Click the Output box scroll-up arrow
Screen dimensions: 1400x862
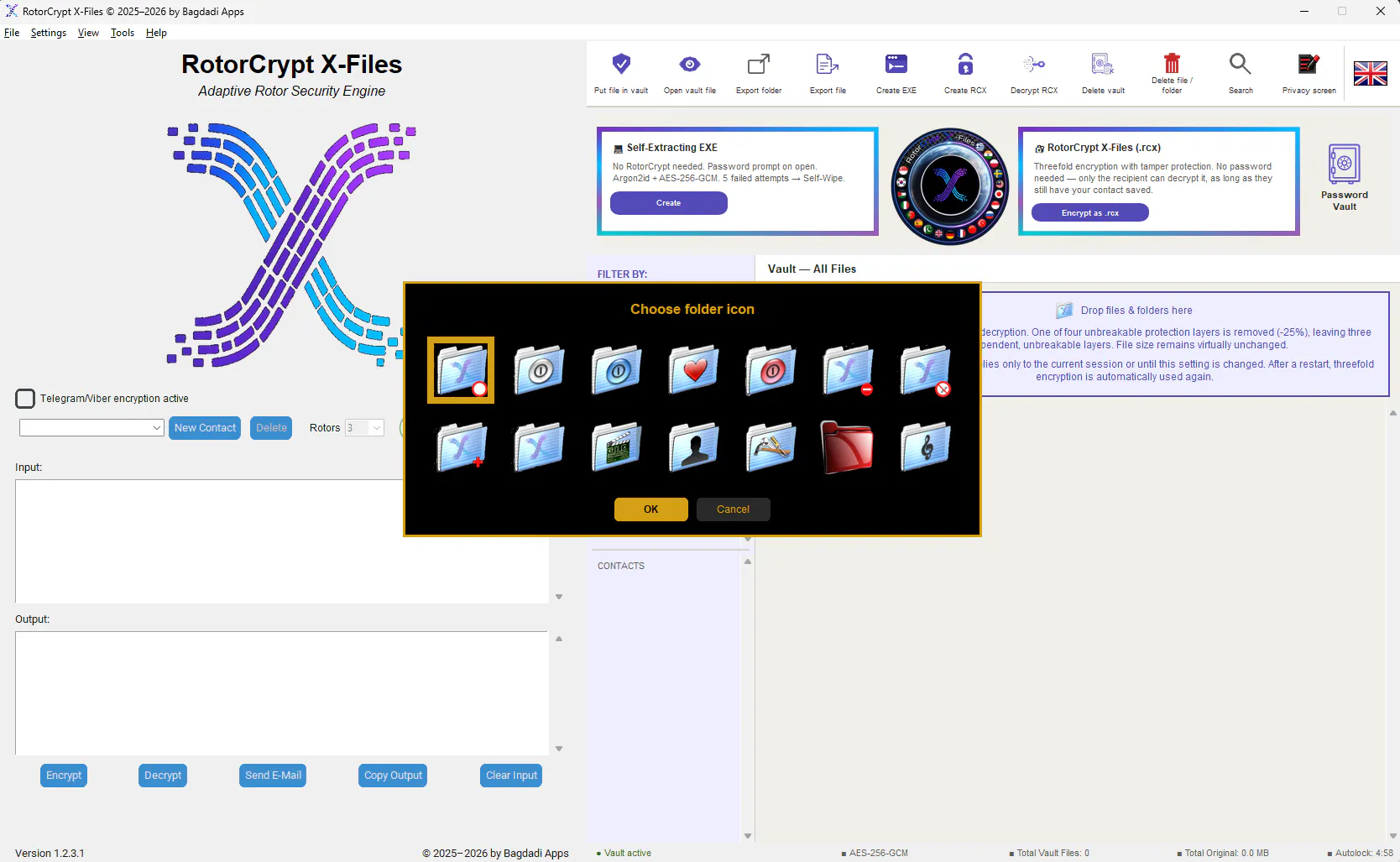[x=559, y=640]
